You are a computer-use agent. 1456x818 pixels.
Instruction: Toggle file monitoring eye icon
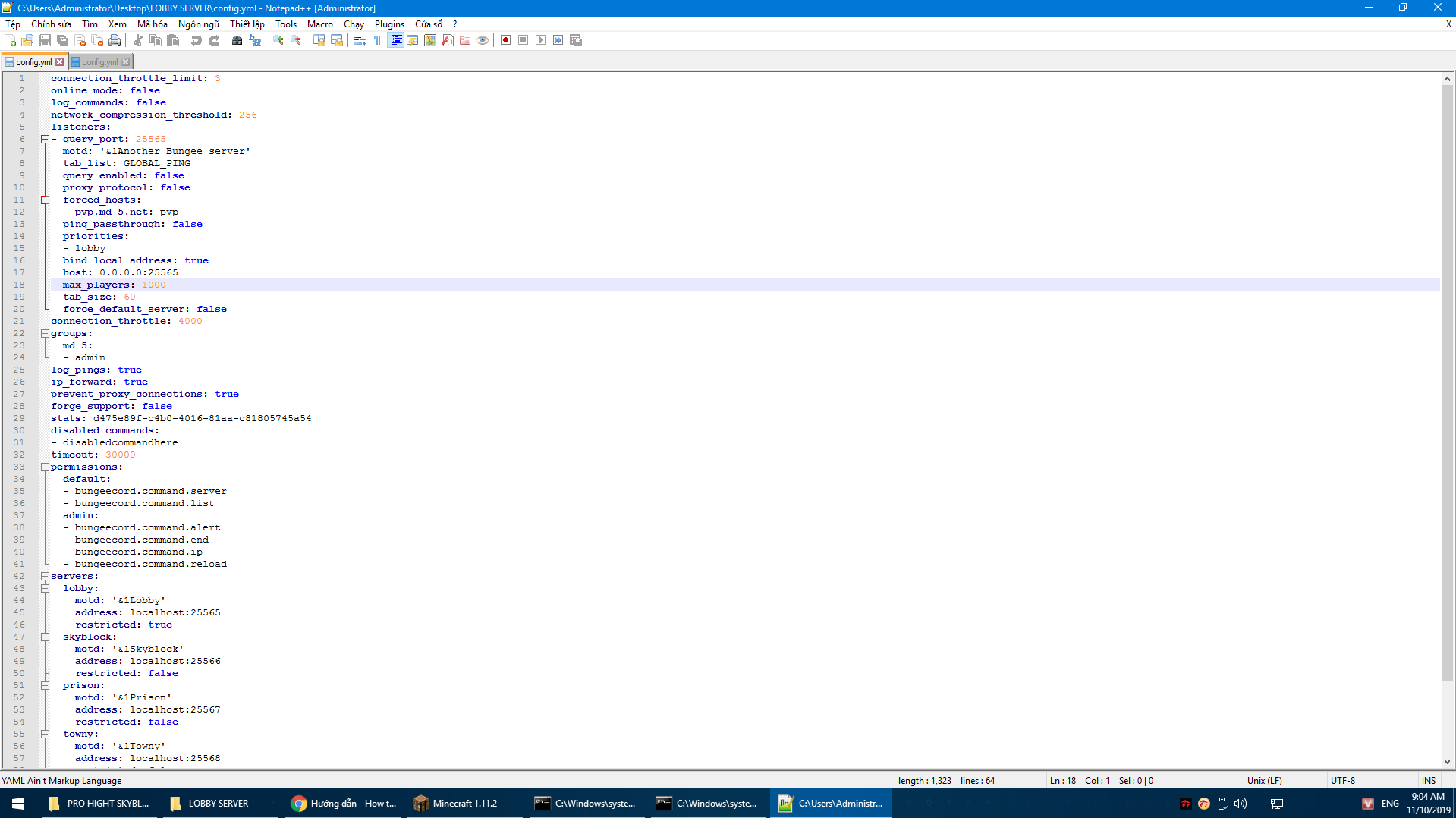tap(483, 40)
